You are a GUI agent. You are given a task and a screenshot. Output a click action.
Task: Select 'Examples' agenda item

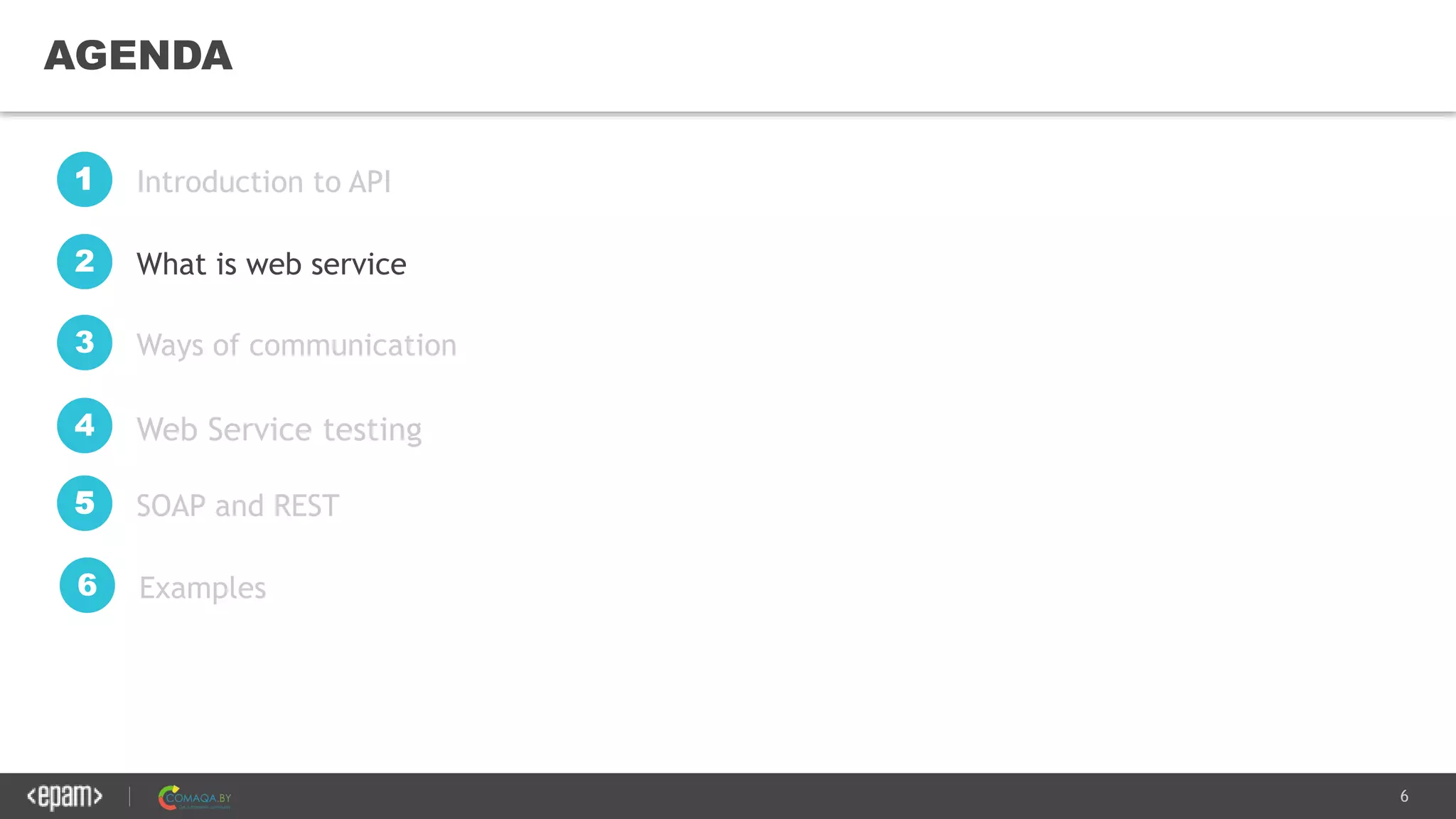click(203, 589)
